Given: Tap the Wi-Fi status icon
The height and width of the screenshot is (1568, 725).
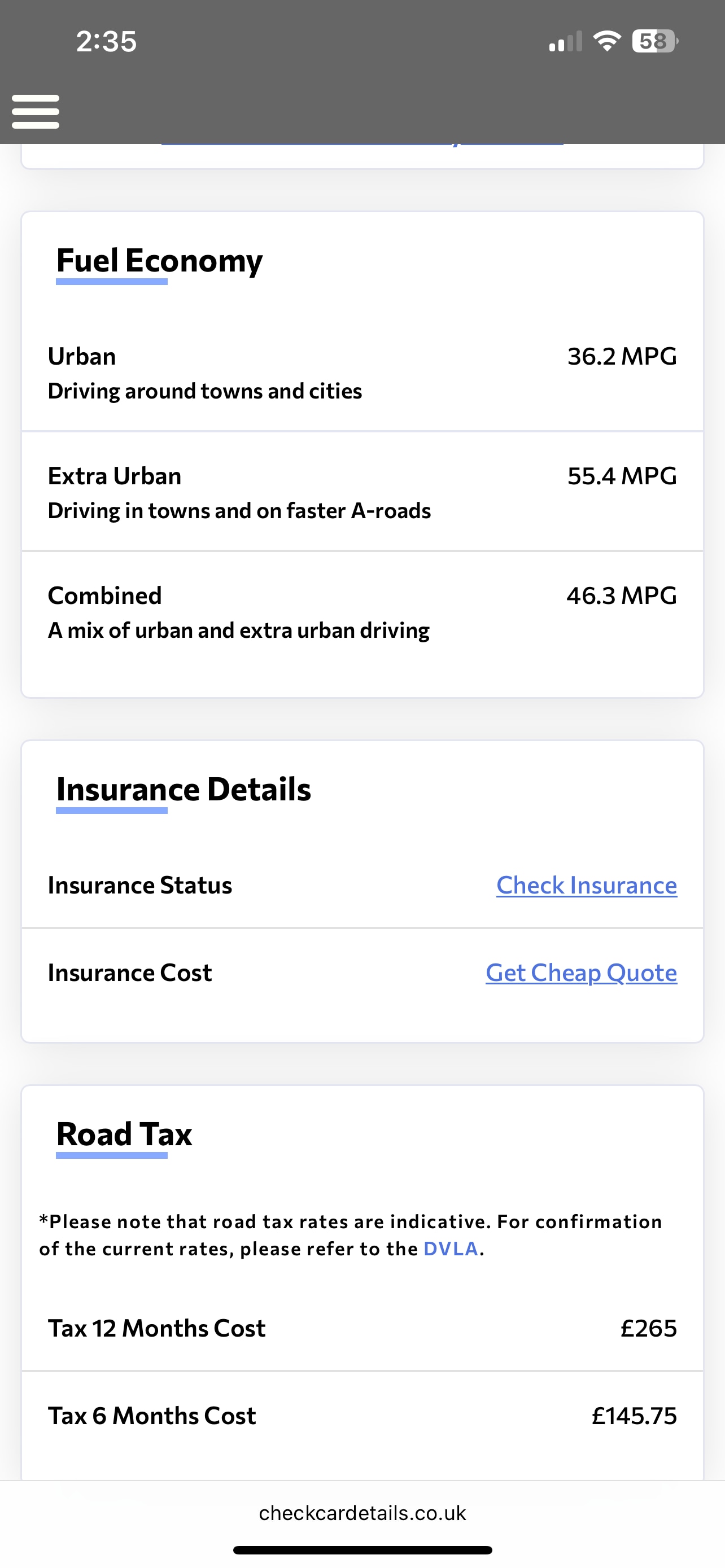Looking at the screenshot, I should click(x=606, y=41).
